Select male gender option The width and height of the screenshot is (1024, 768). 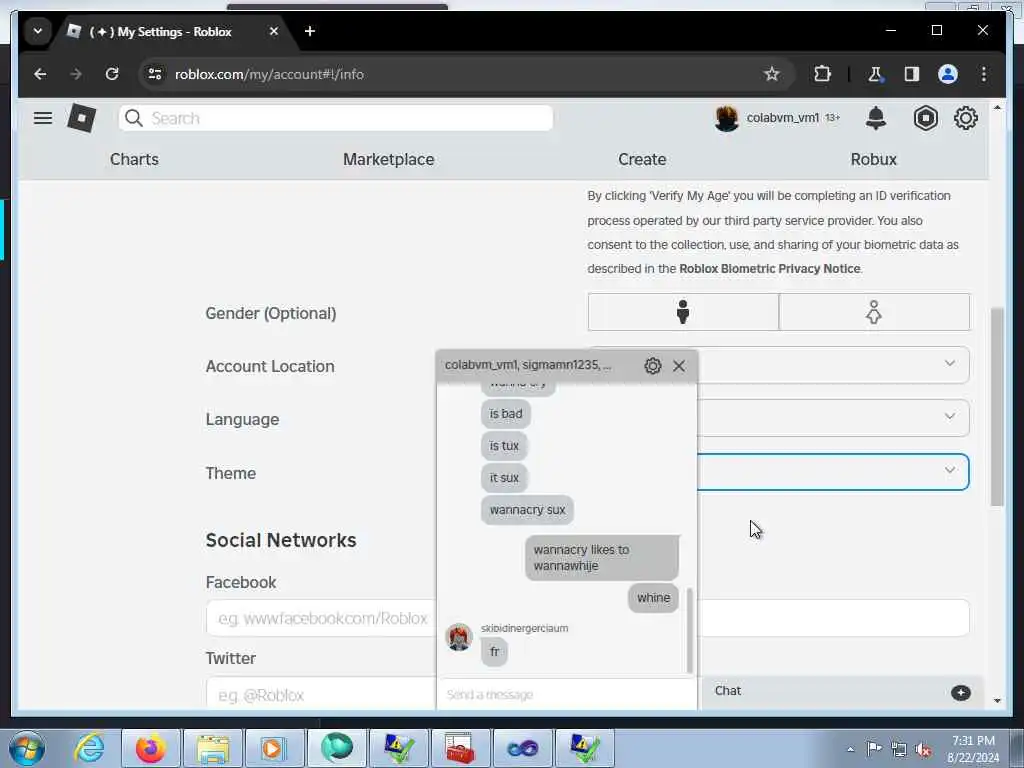coord(683,312)
